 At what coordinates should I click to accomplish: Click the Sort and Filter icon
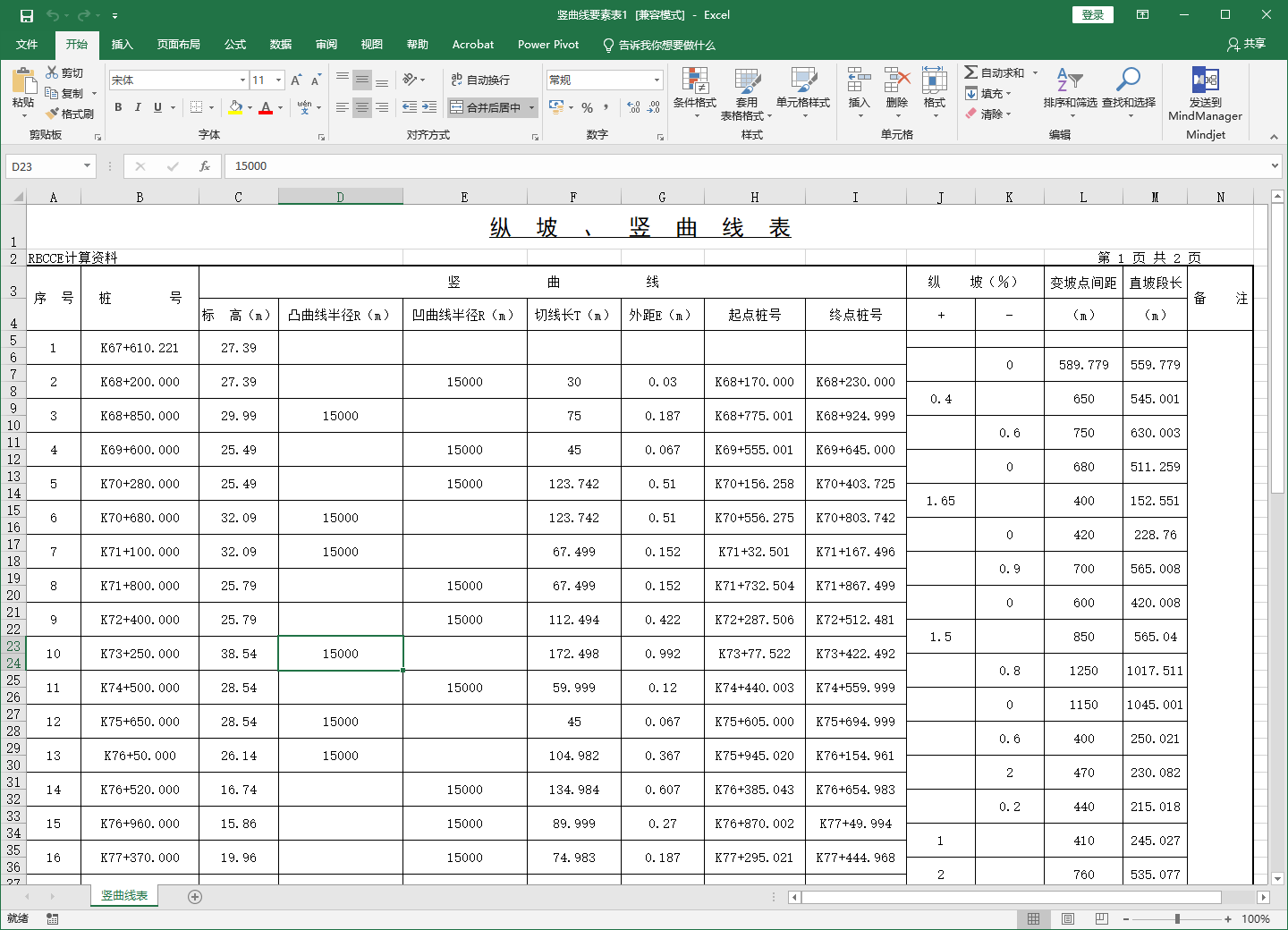point(1069,80)
